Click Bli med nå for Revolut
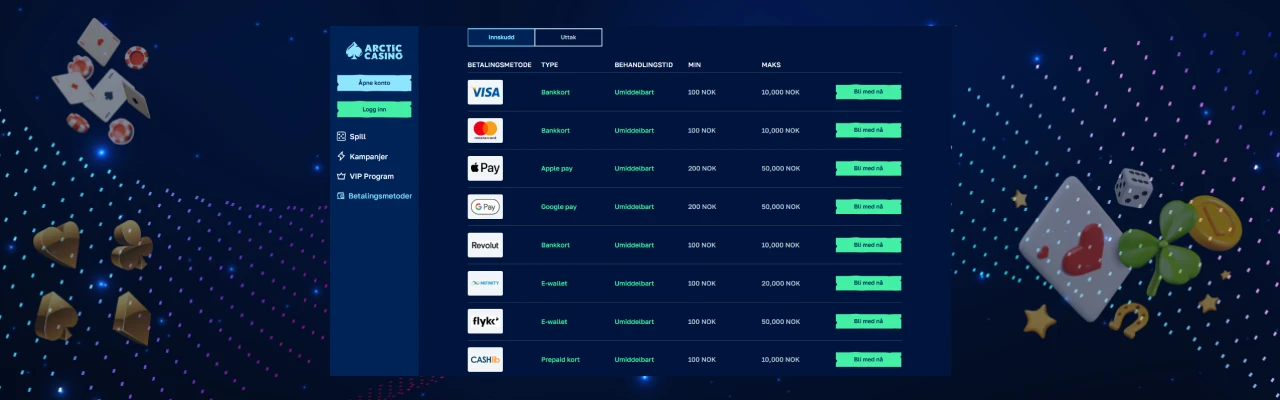 pos(868,245)
